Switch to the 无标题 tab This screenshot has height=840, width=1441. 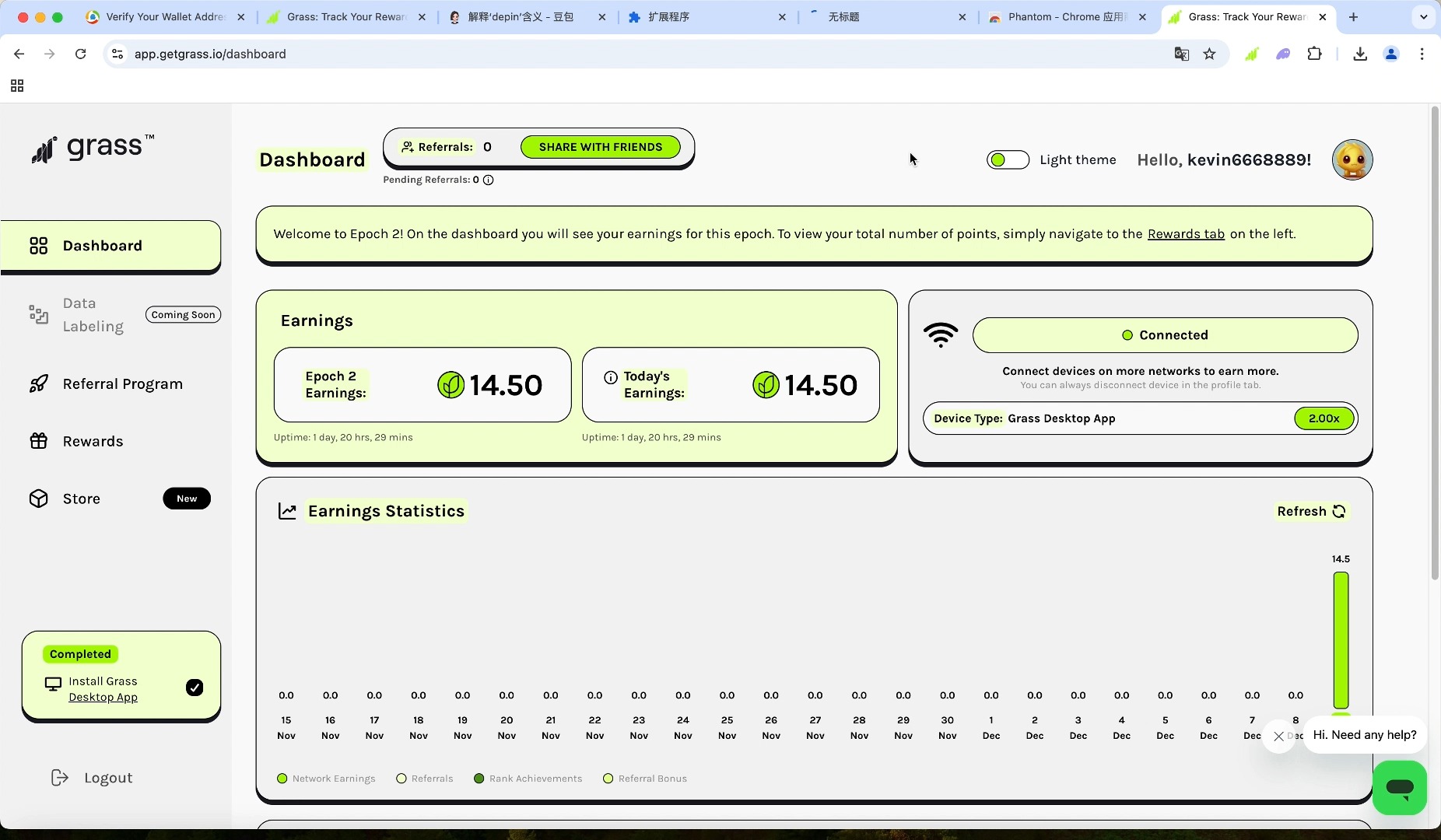tap(887, 16)
